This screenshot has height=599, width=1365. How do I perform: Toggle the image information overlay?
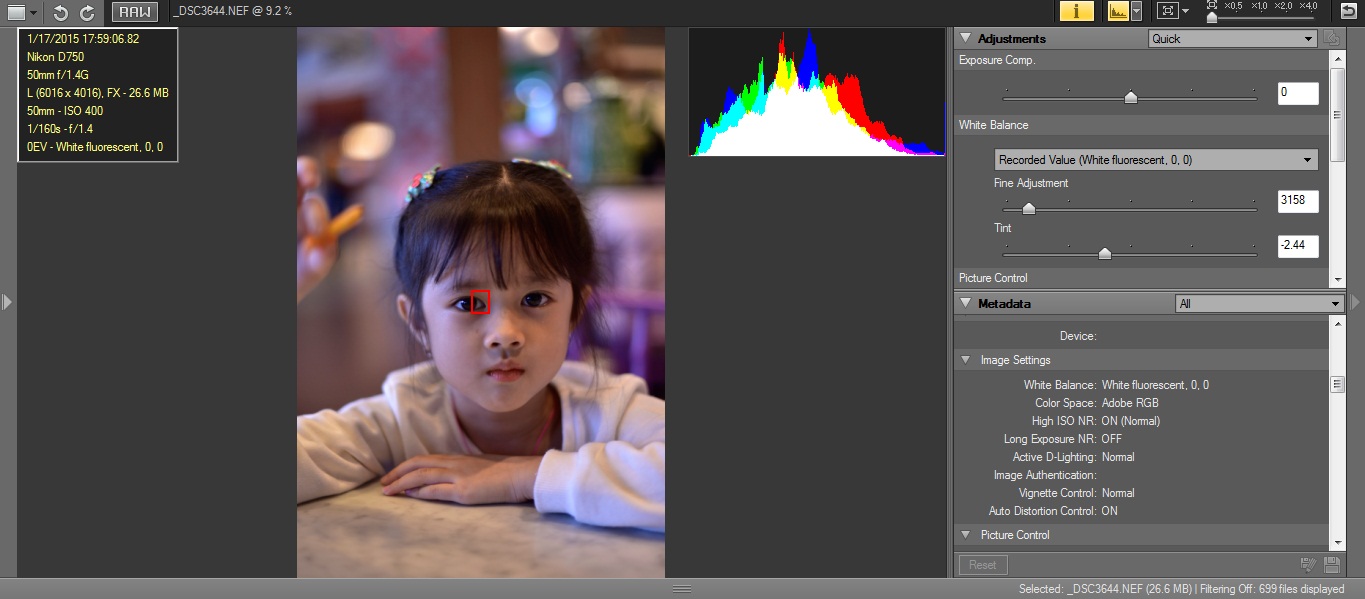point(1076,11)
